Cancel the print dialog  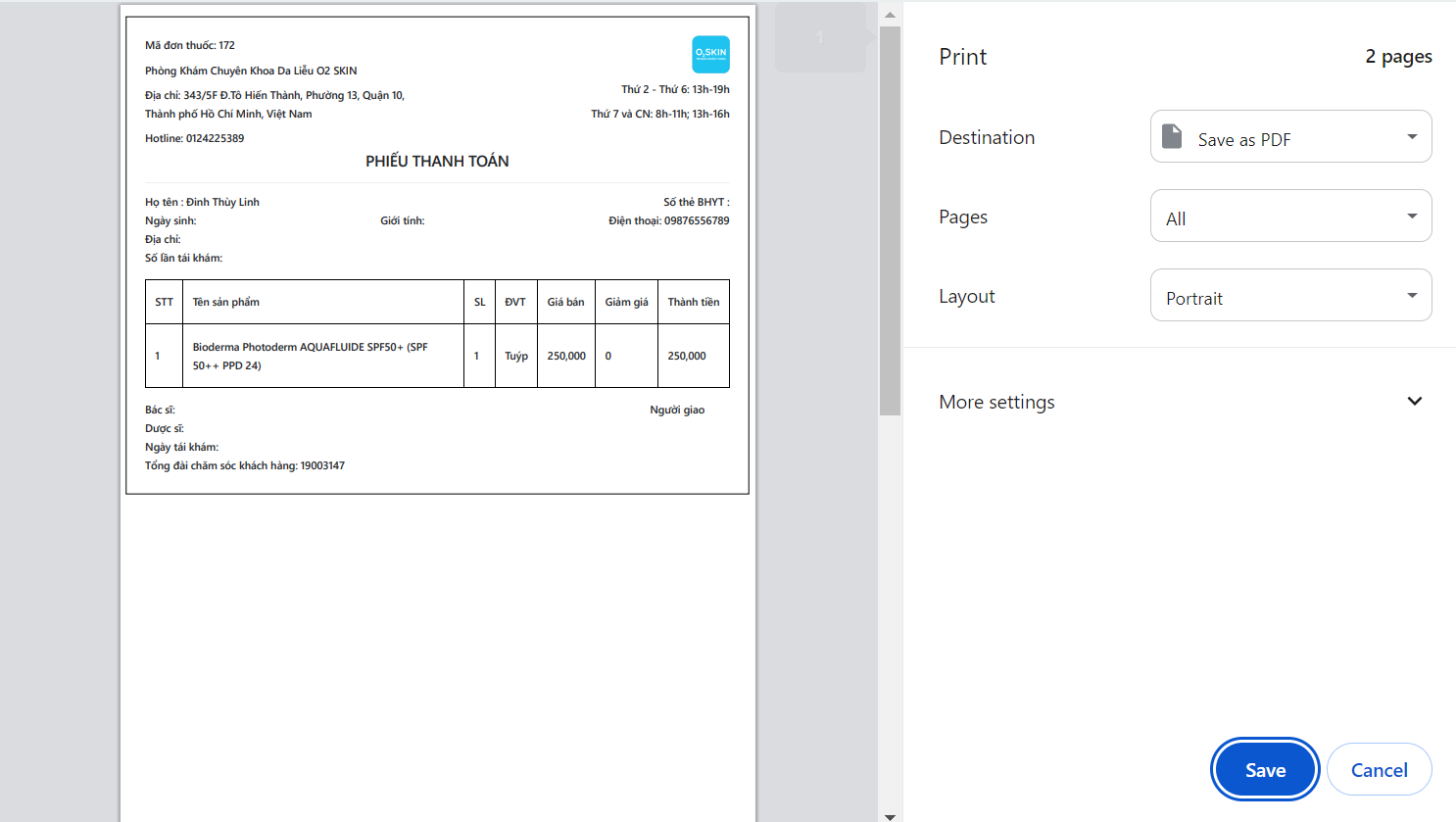click(1379, 770)
